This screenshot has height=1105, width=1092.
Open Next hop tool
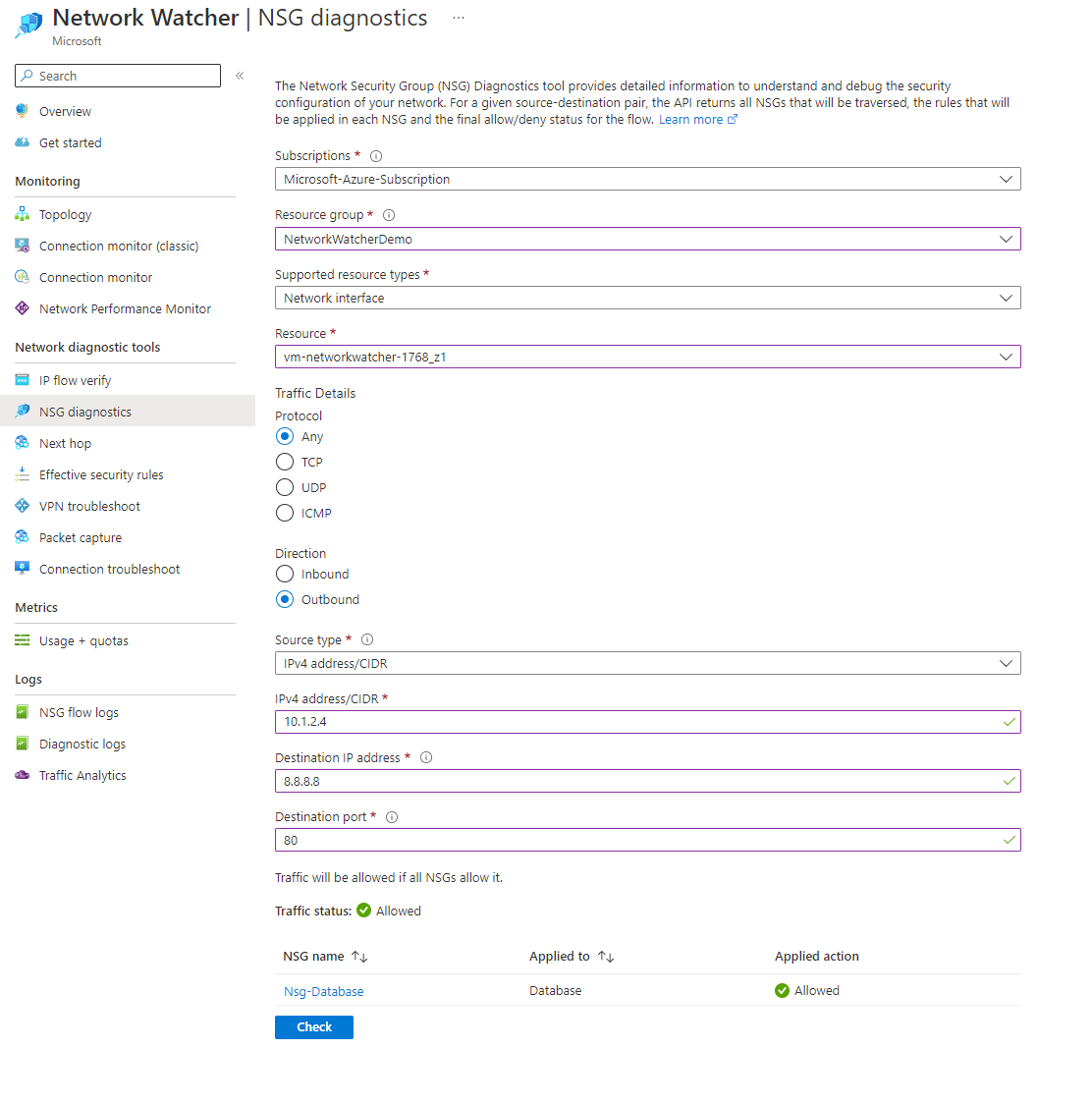click(66, 443)
